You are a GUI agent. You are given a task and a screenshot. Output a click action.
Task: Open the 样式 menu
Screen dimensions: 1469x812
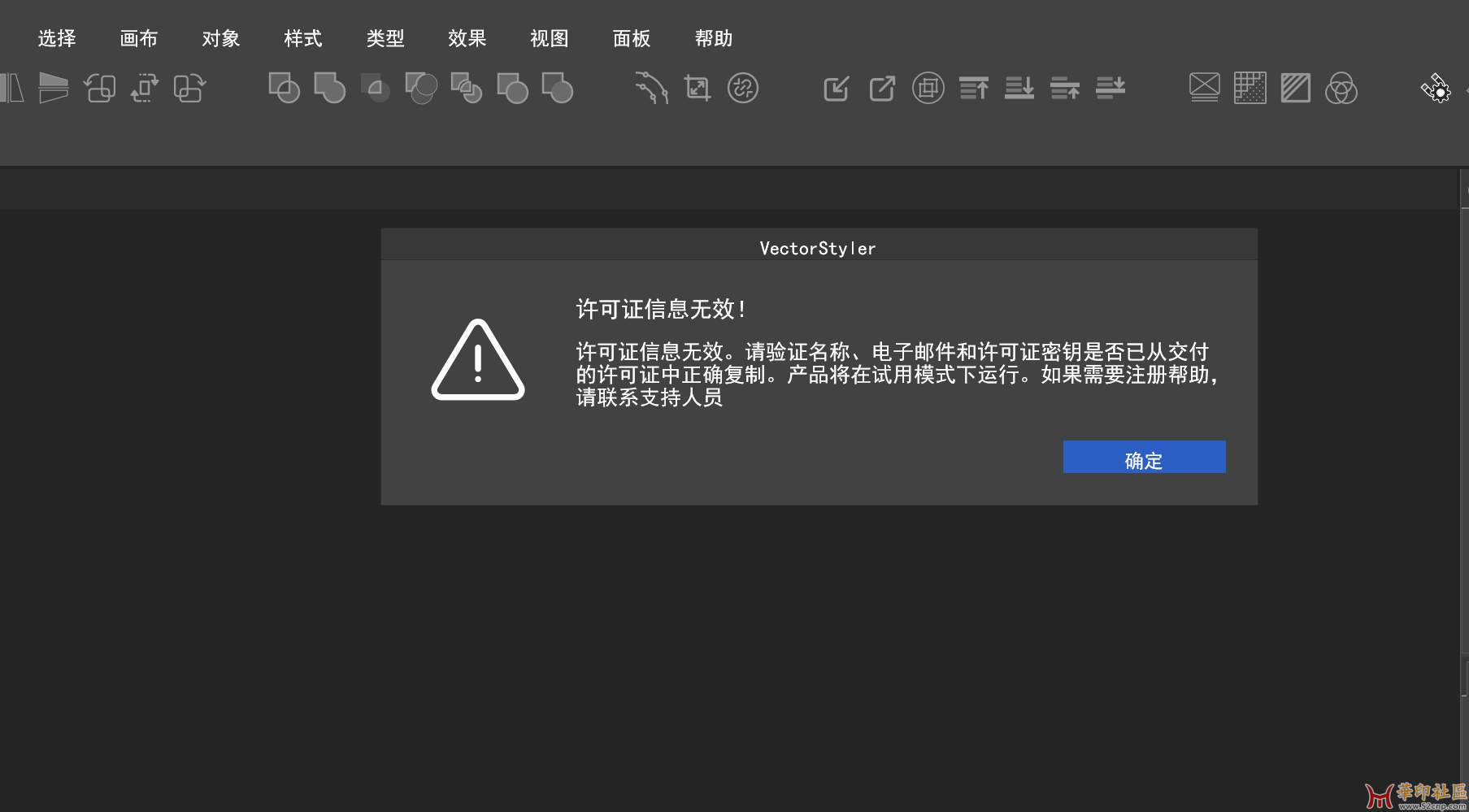click(303, 38)
